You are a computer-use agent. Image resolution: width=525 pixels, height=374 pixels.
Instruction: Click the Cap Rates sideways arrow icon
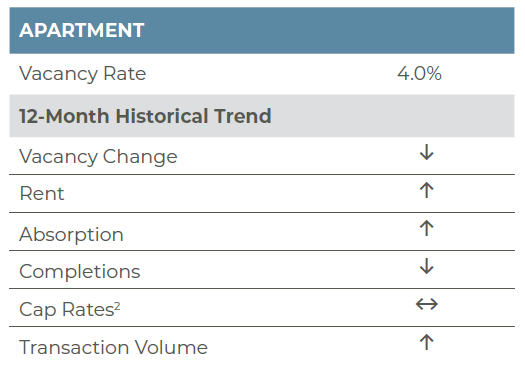pos(427,304)
